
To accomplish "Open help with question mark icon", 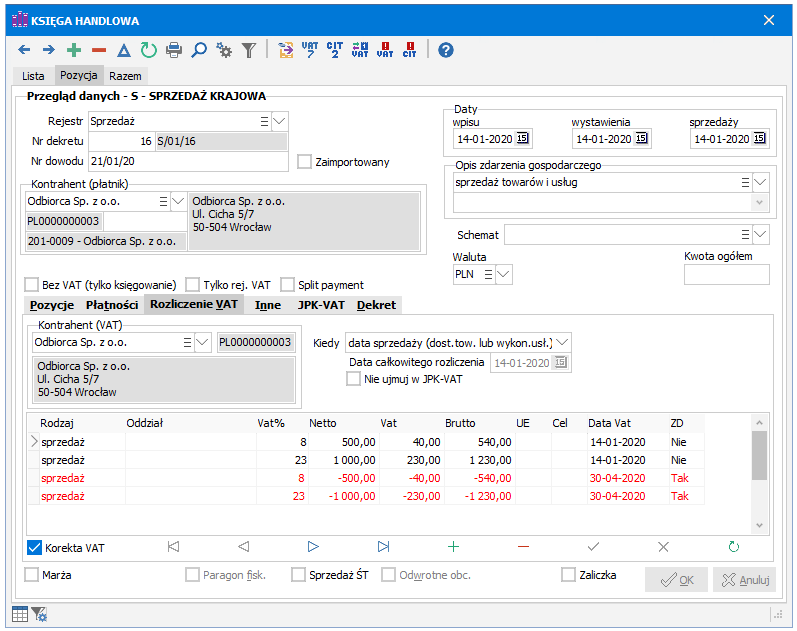I will click(446, 50).
